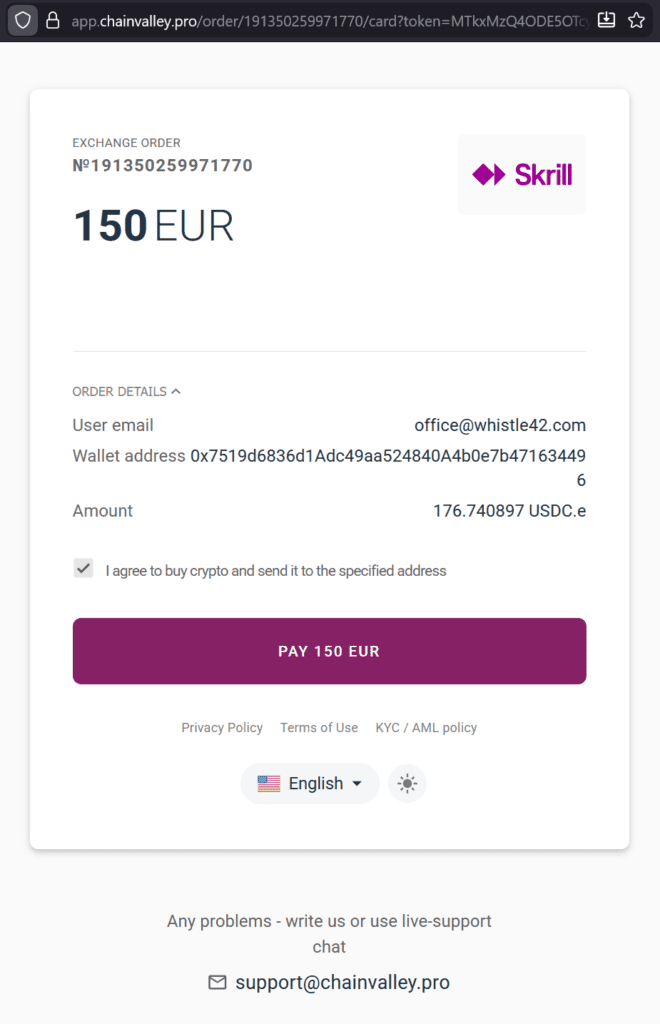Open the KYC / AML policy link
Screen dimensions: 660x1024
pyautogui.click(x=426, y=728)
